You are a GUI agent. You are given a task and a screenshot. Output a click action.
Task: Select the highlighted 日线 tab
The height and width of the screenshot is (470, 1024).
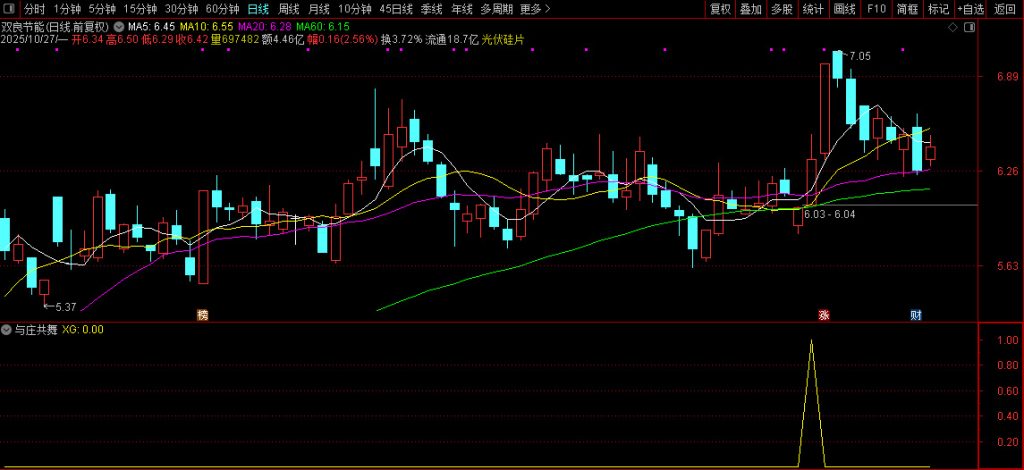coord(258,9)
